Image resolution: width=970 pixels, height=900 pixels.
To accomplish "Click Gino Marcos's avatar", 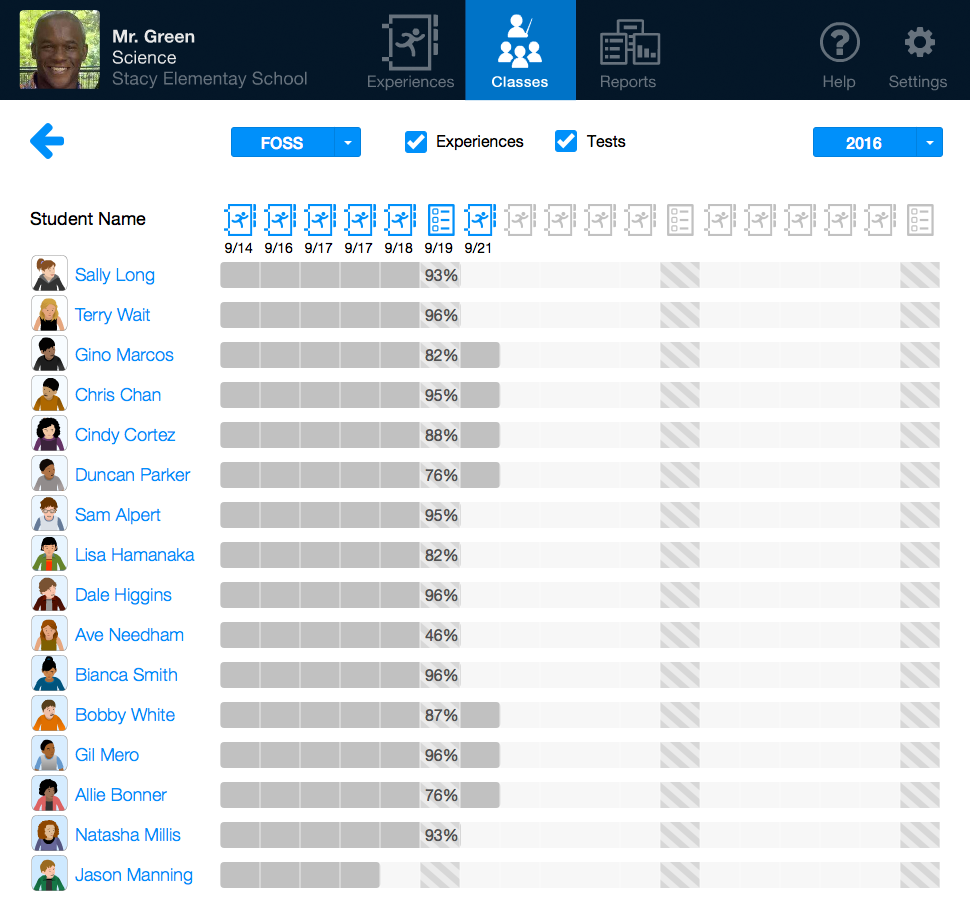I will 49,353.
